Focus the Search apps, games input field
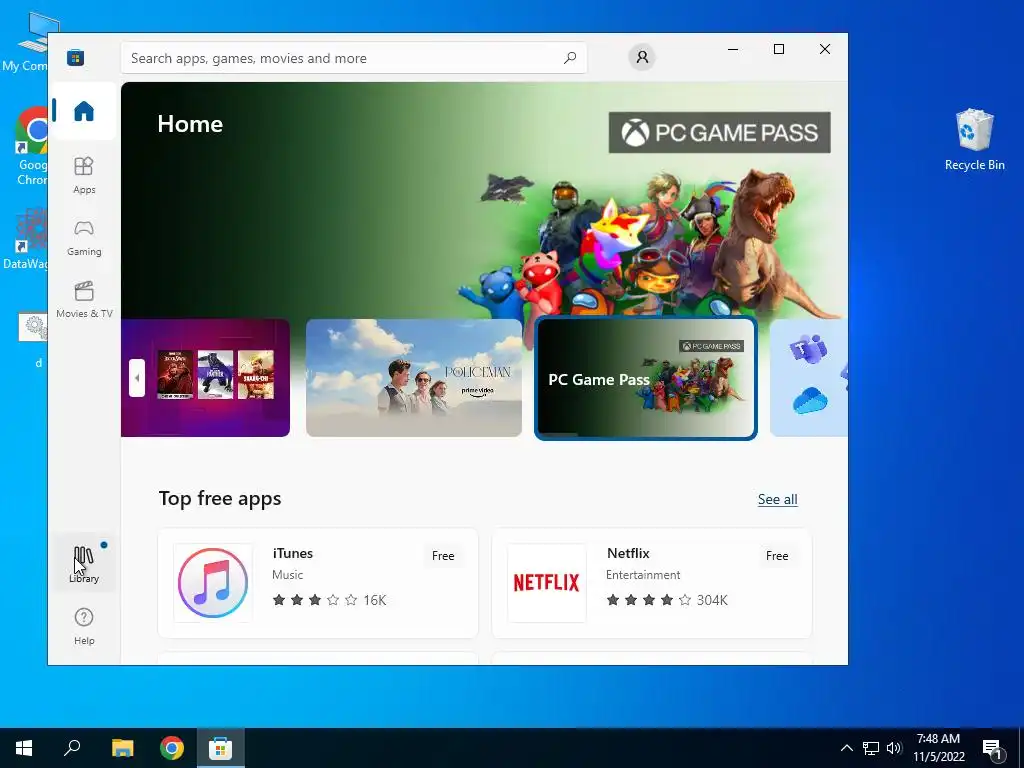The image size is (1024, 768). 354,58
